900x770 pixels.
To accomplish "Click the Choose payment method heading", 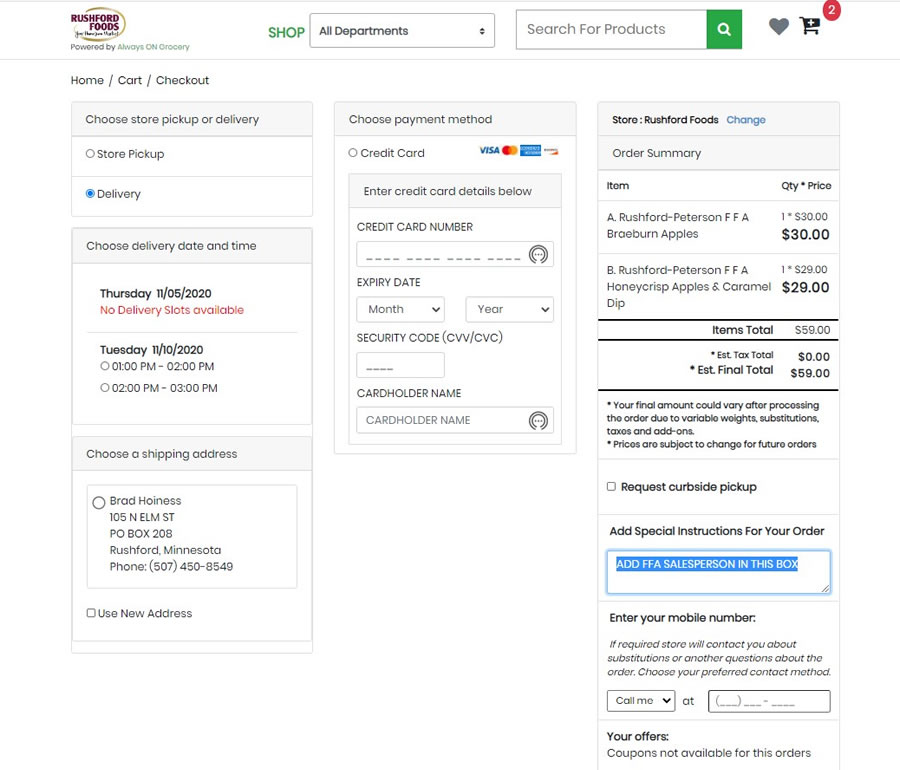I will click(420, 119).
